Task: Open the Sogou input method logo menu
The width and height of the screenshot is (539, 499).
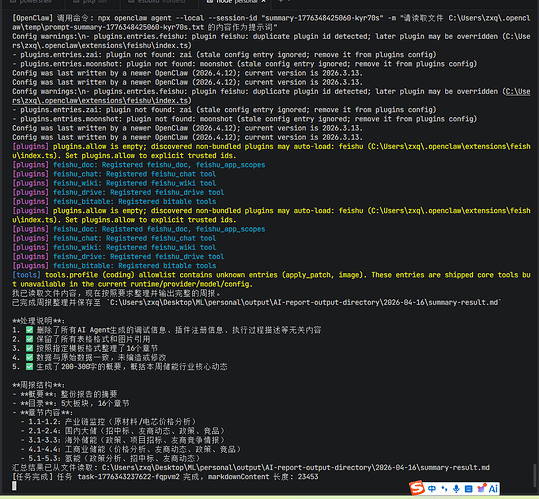Action: coord(417,488)
